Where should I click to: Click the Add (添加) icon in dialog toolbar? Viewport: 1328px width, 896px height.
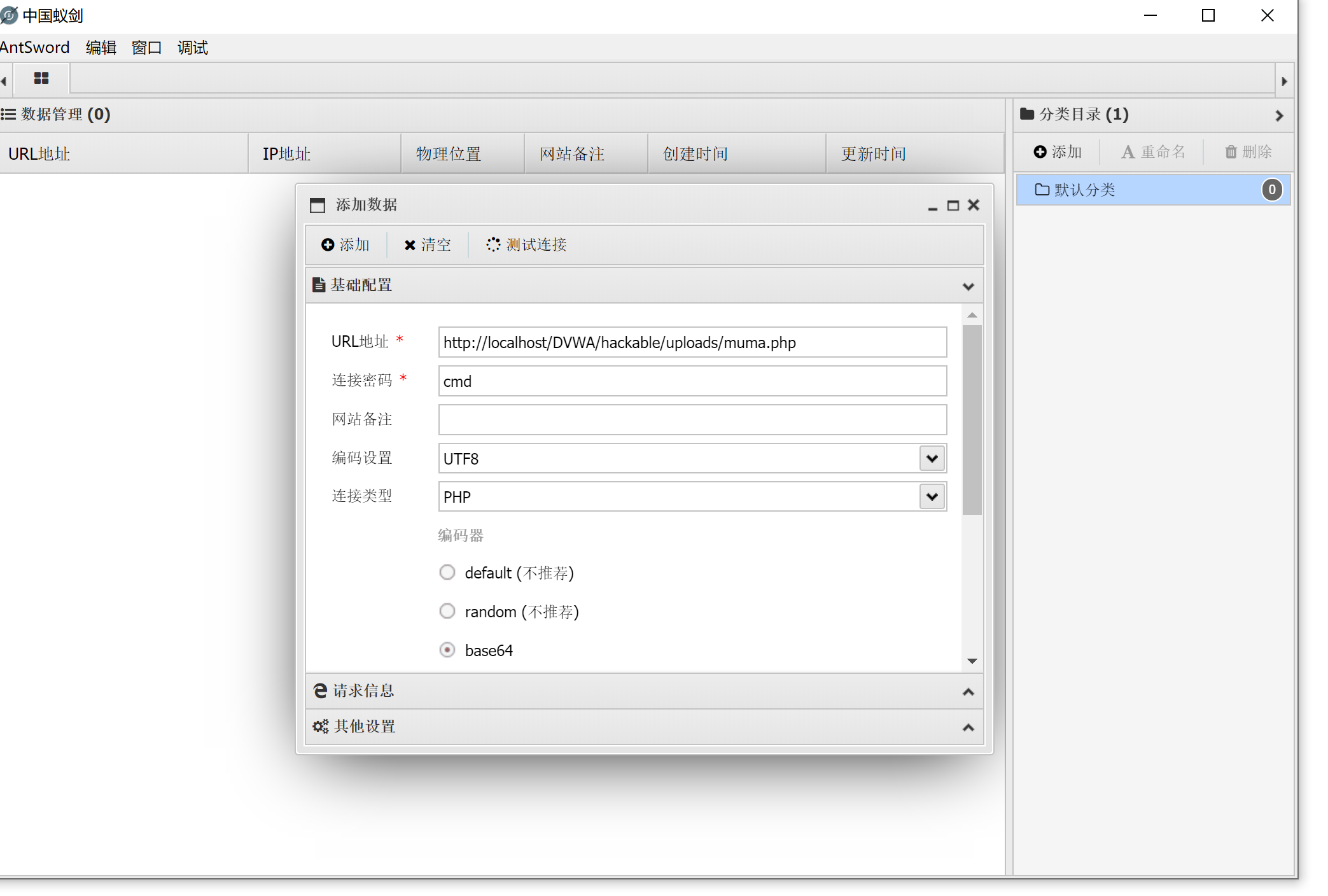coord(328,245)
